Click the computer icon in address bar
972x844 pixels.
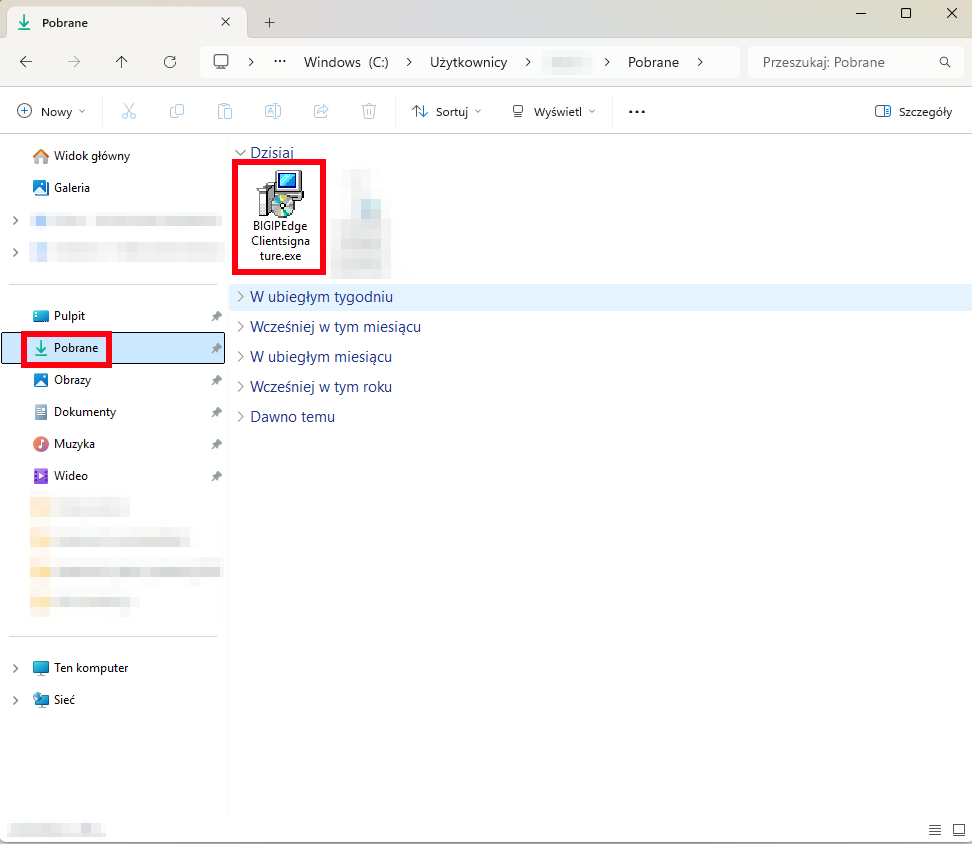pyautogui.click(x=221, y=62)
